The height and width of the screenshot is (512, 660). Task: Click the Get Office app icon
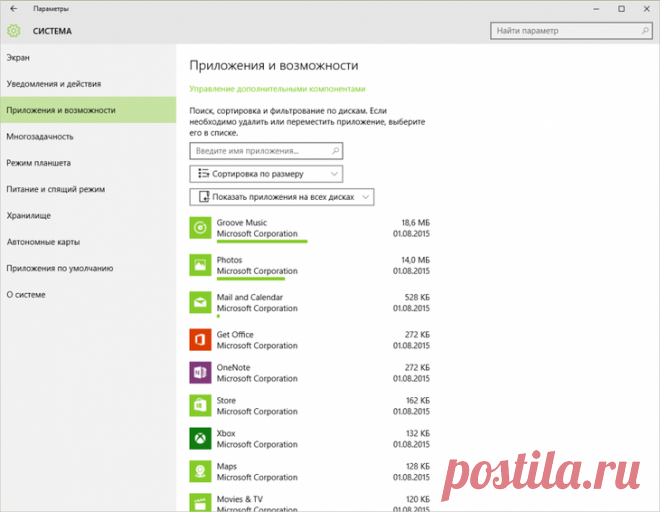(200, 340)
